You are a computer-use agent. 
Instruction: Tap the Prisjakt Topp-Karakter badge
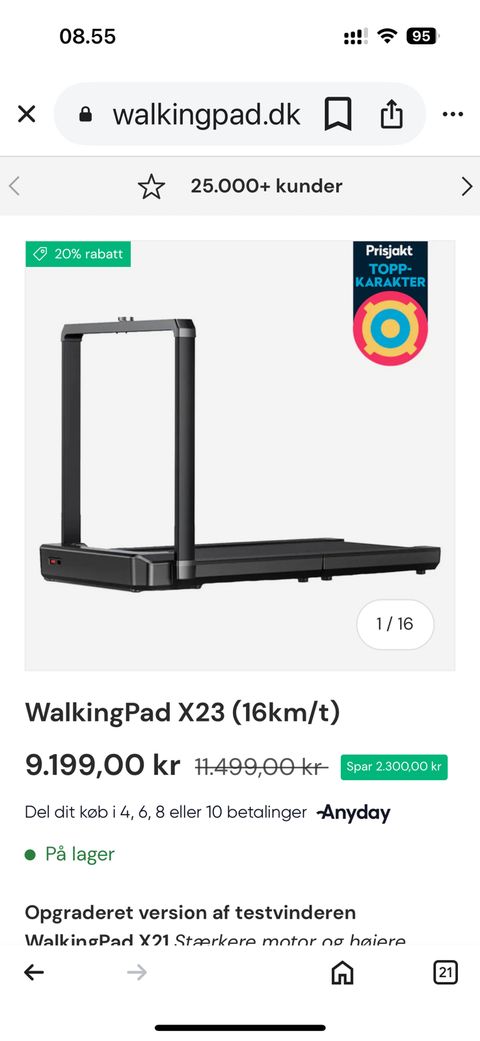click(390, 303)
